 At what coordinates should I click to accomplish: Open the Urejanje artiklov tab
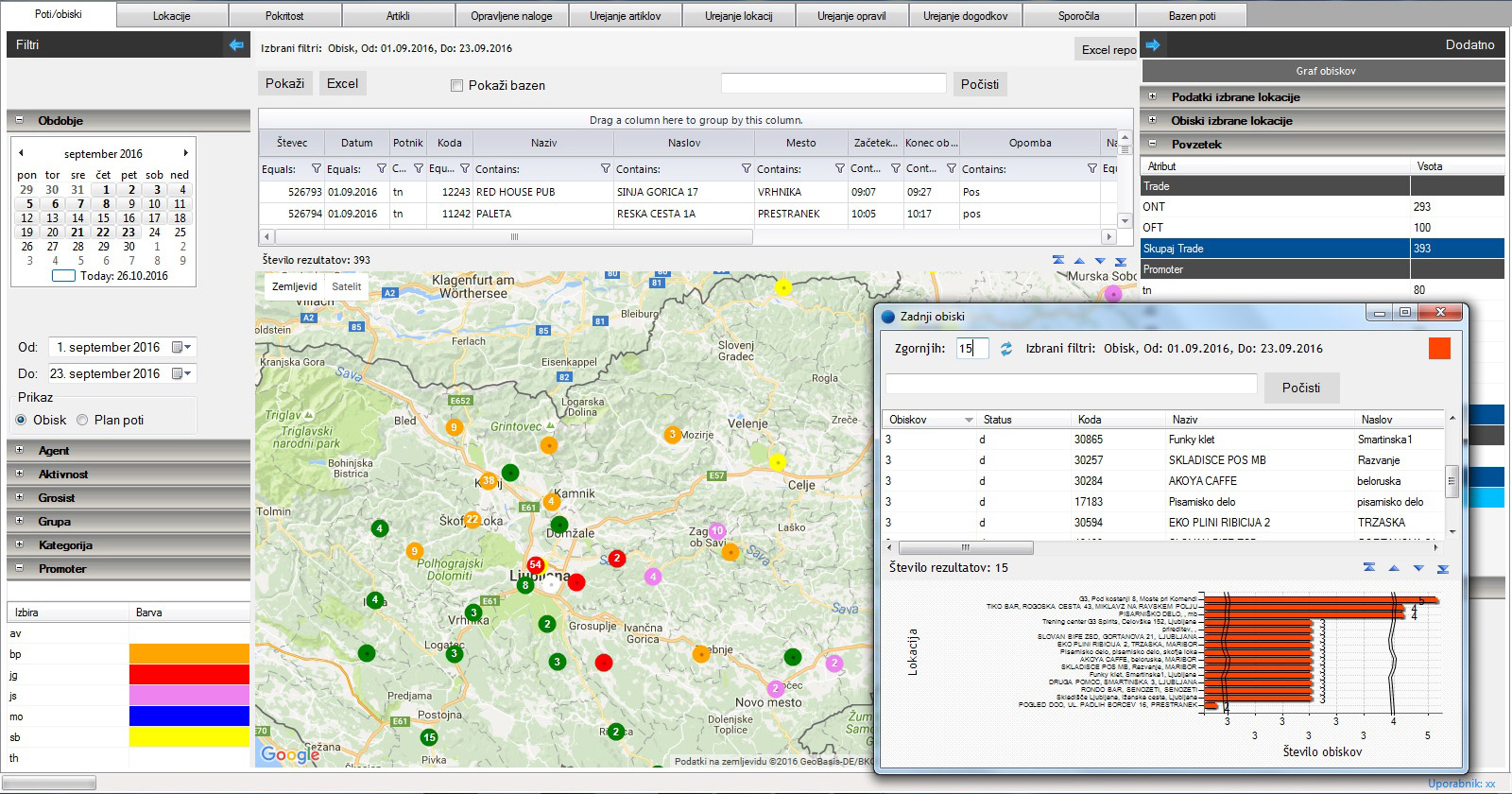pos(625,16)
